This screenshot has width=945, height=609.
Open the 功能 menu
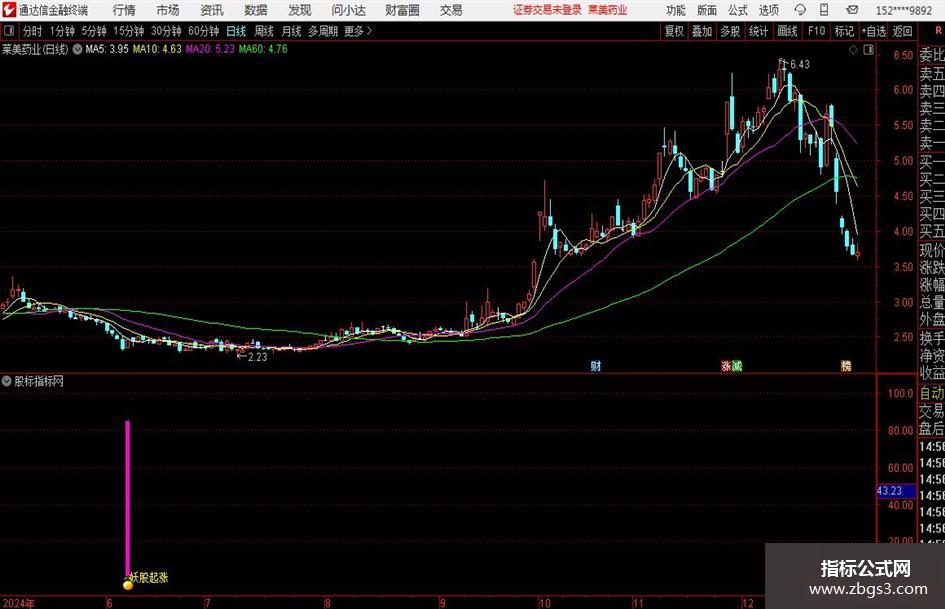pos(676,10)
